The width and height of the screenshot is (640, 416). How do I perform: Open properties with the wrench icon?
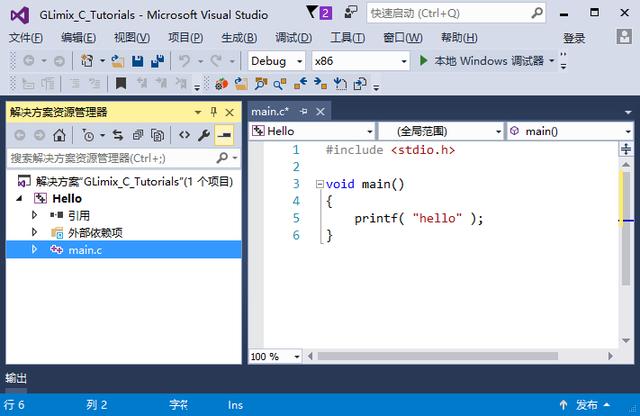(x=204, y=135)
